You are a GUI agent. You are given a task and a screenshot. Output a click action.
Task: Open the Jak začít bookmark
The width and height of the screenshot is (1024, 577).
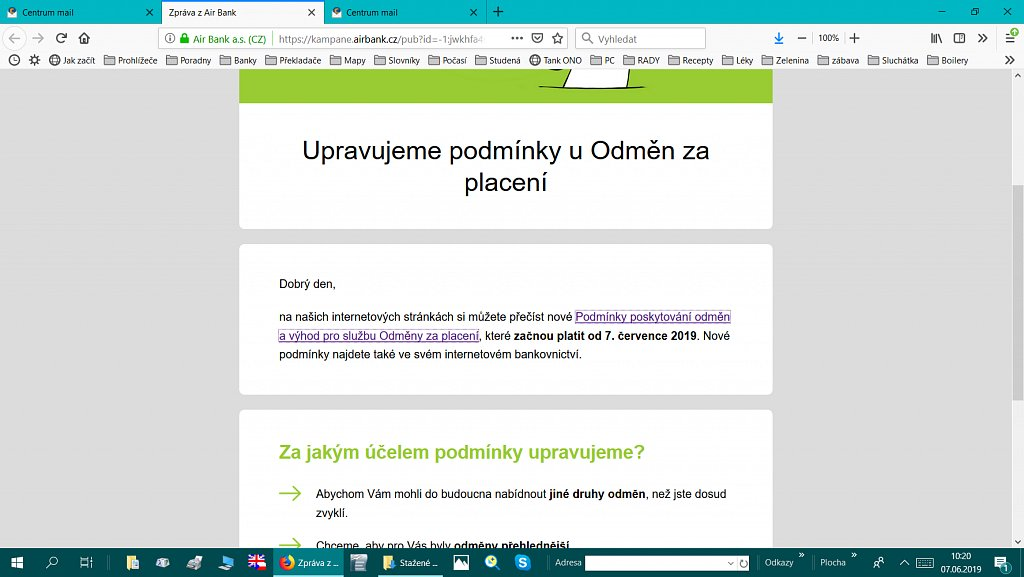click(x=72, y=60)
